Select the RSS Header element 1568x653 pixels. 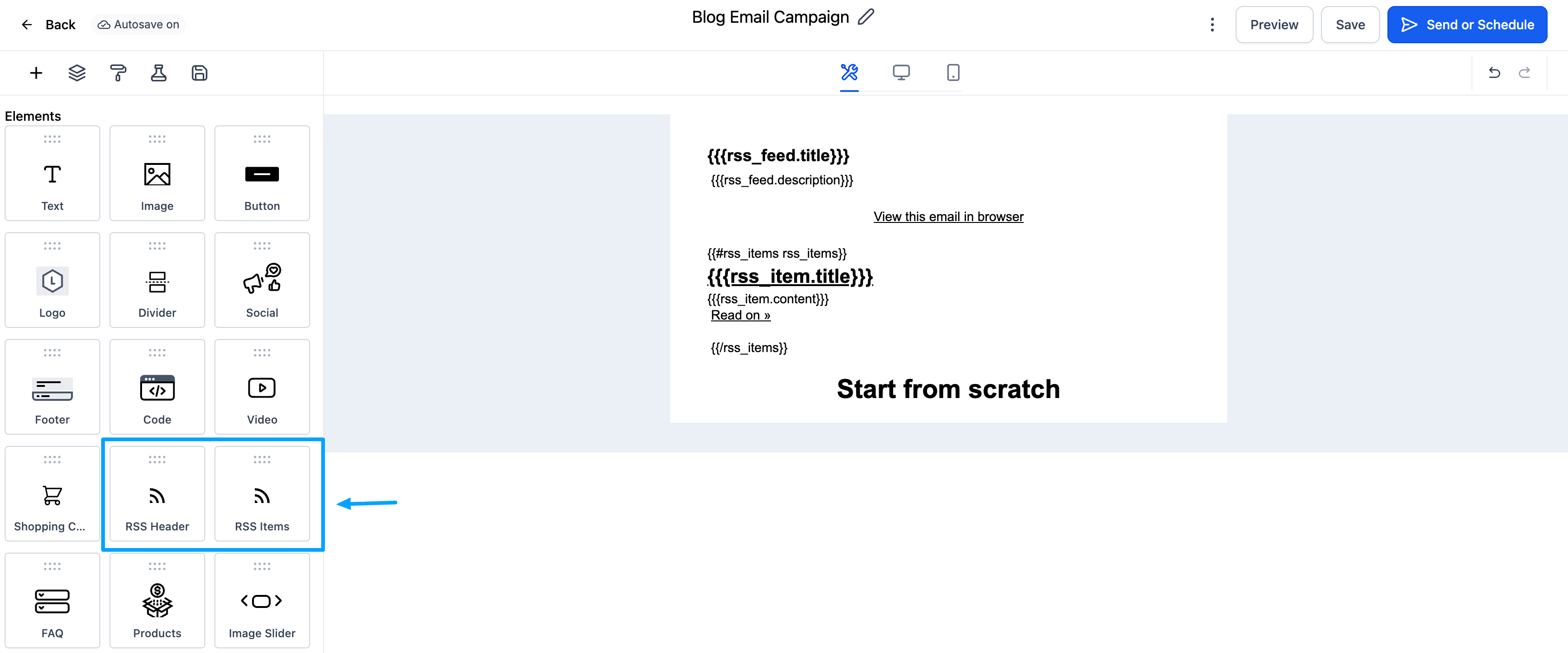tap(157, 494)
